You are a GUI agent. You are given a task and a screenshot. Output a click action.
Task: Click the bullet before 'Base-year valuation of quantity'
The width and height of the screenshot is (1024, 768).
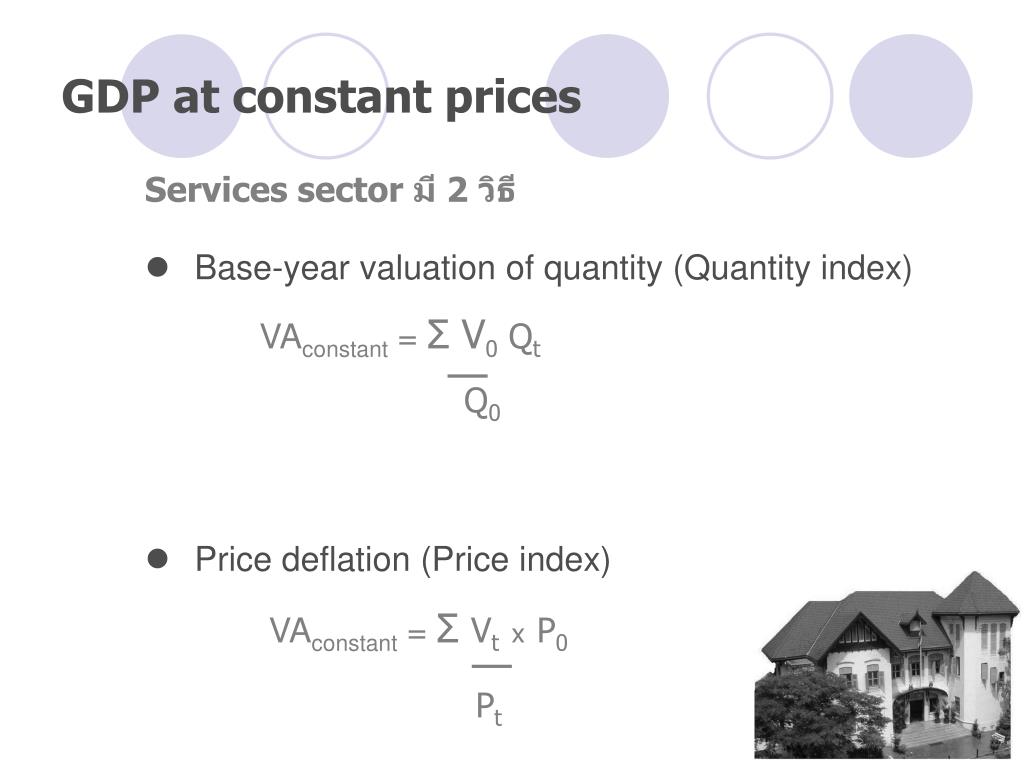point(157,267)
